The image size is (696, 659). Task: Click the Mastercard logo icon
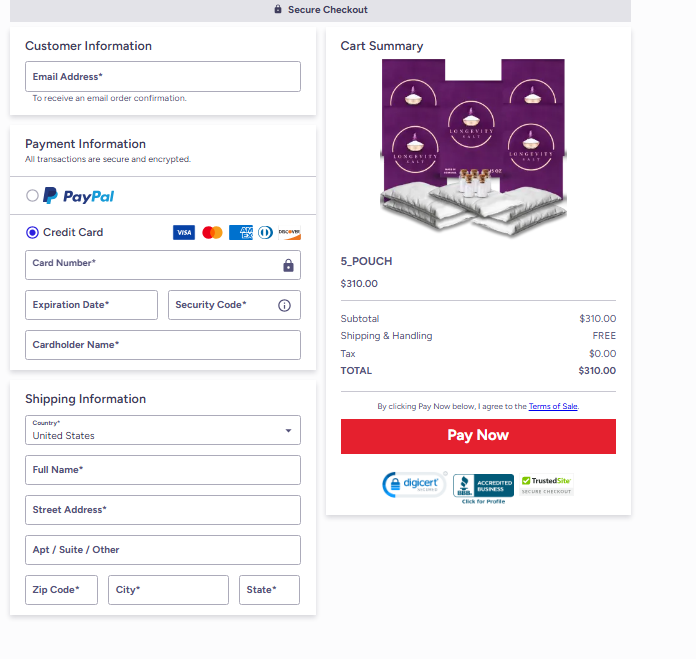(x=212, y=233)
